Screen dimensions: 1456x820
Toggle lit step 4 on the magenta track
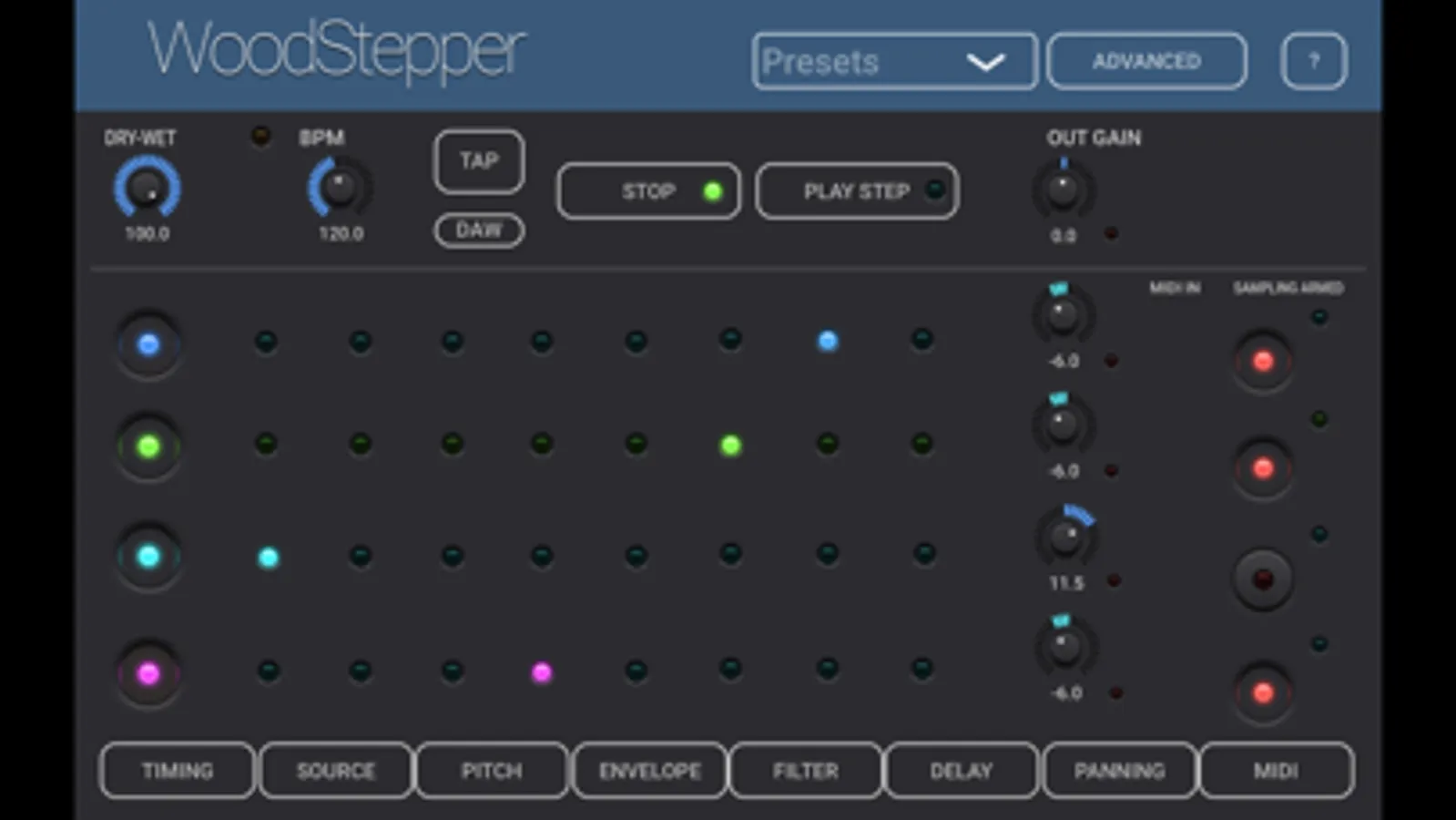542,672
